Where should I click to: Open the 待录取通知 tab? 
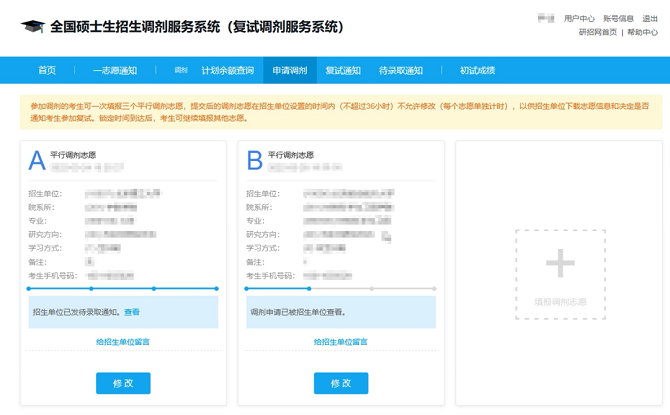coord(401,71)
